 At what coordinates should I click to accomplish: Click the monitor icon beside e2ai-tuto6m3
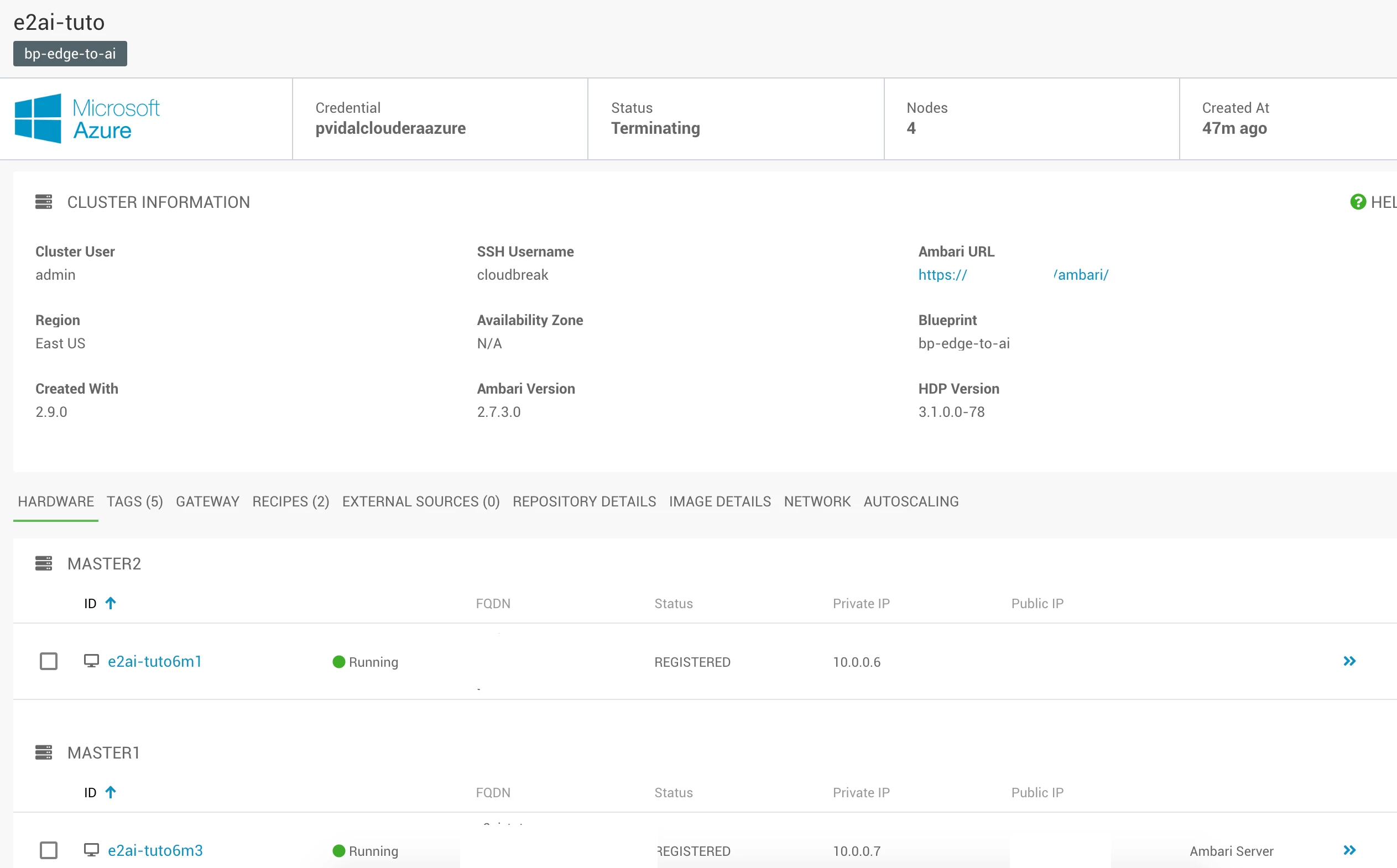[91, 850]
